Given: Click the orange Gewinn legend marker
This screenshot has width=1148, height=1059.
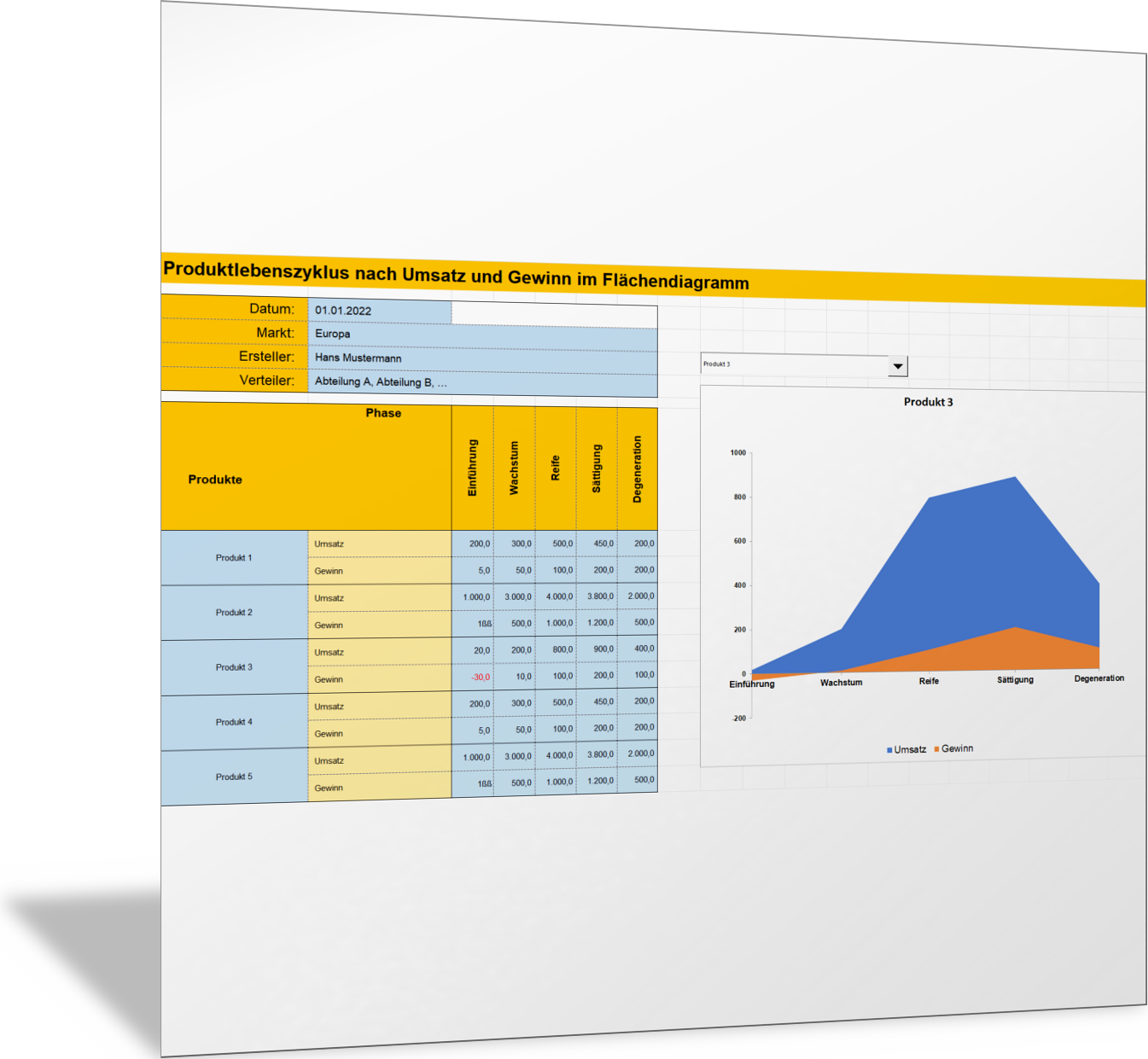Looking at the screenshot, I should pos(936,748).
